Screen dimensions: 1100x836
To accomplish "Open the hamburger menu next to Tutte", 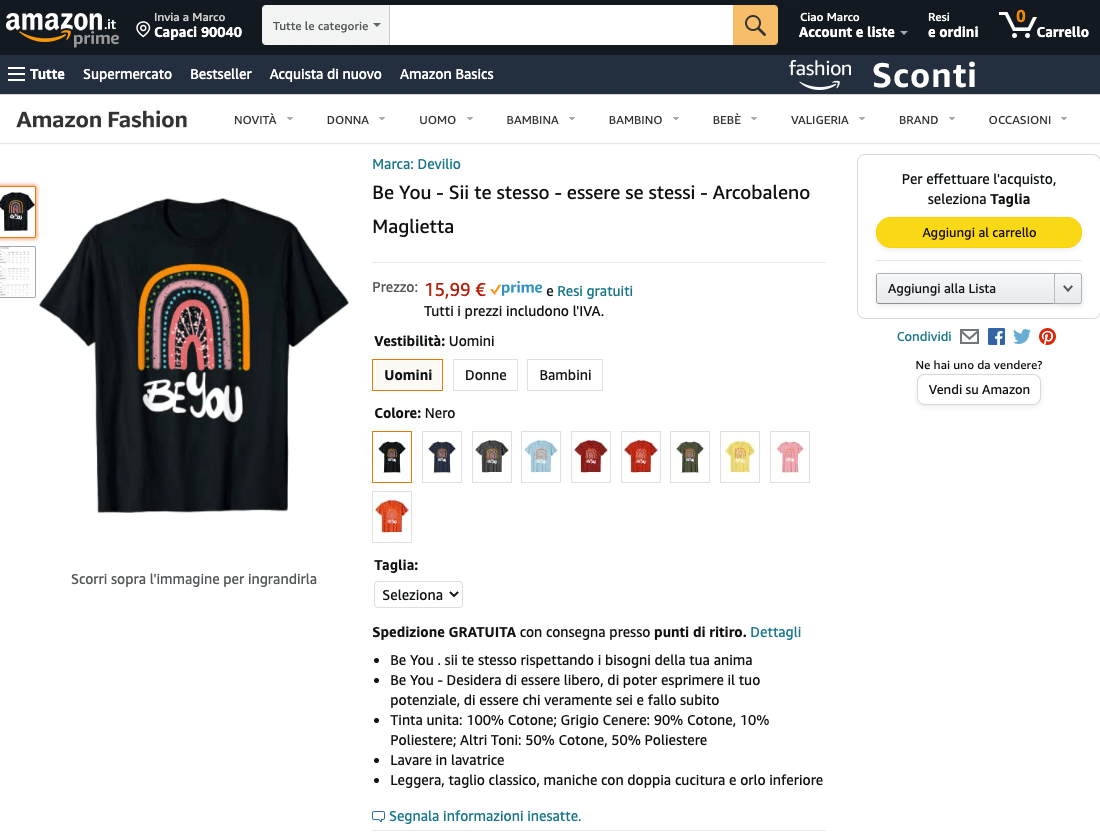I will point(14,73).
